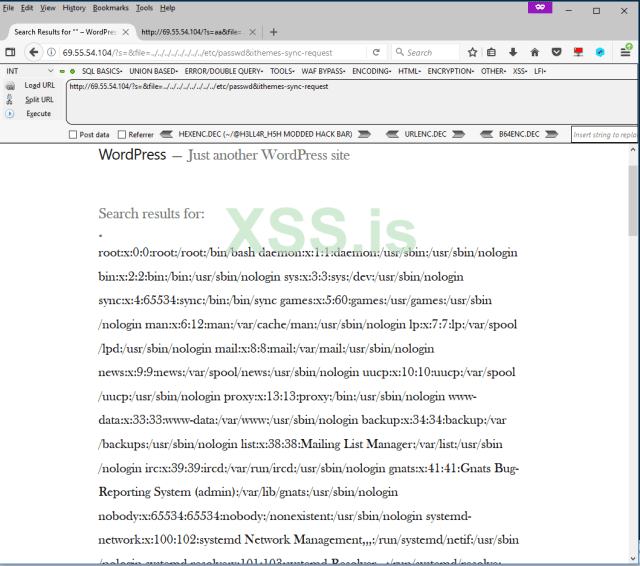The height and width of the screenshot is (566, 640).
Task: Open the History menu
Action: coord(74,8)
